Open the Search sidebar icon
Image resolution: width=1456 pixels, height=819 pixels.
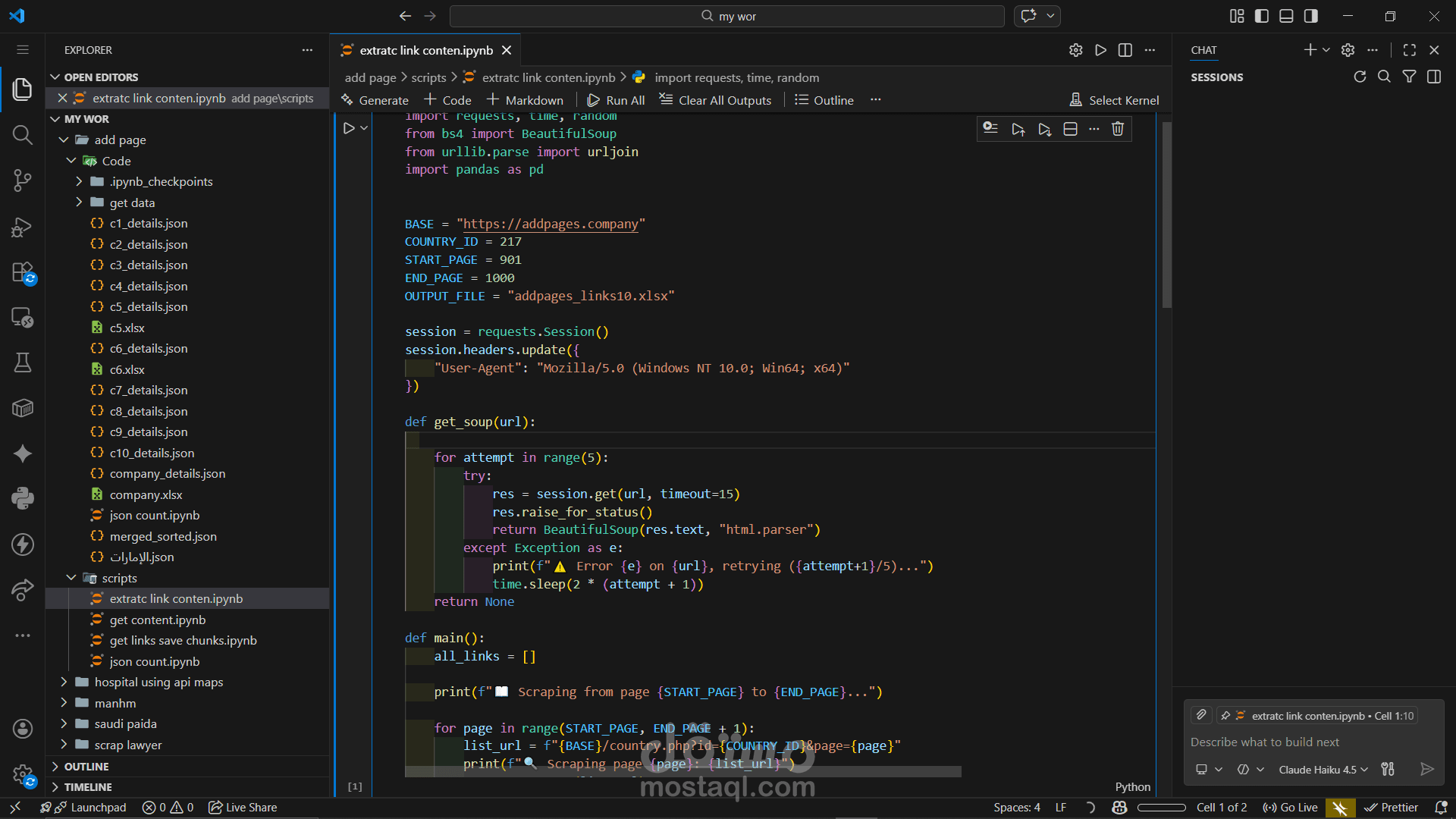click(22, 135)
